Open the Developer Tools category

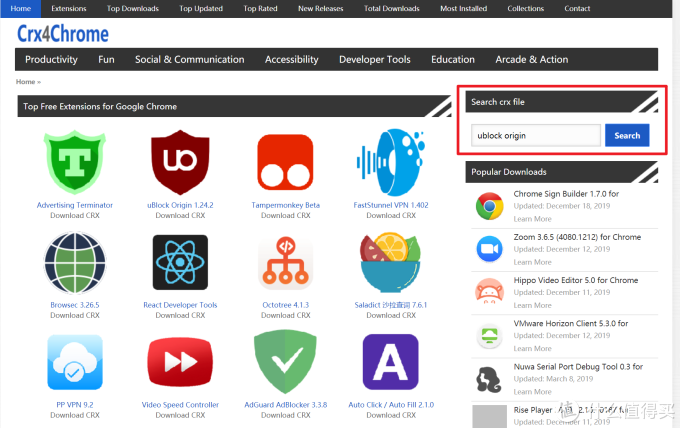point(375,59)
